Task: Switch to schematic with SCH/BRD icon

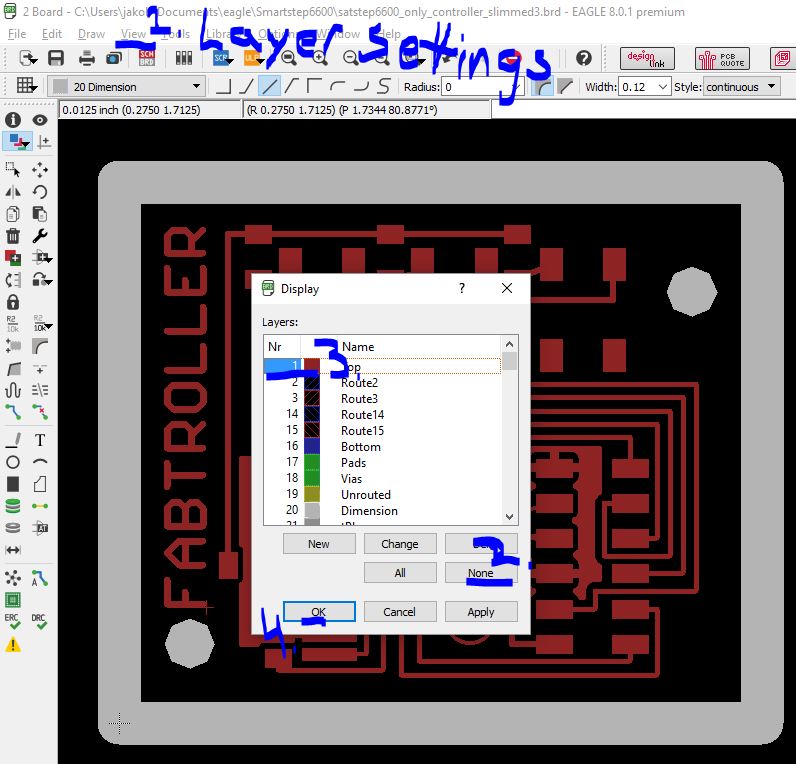Action: [147, 58]
